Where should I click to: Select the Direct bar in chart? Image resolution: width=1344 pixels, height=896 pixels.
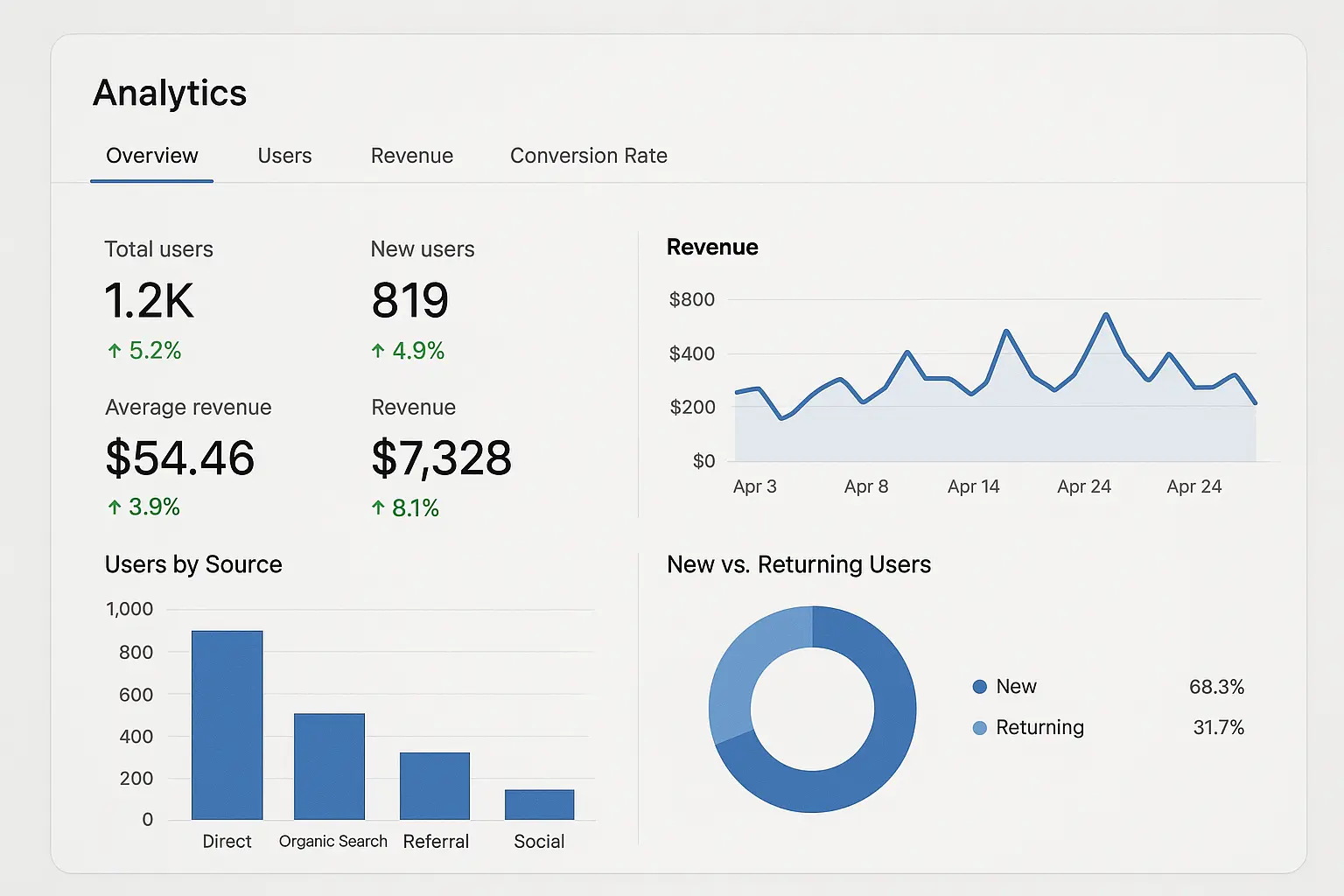227,724
